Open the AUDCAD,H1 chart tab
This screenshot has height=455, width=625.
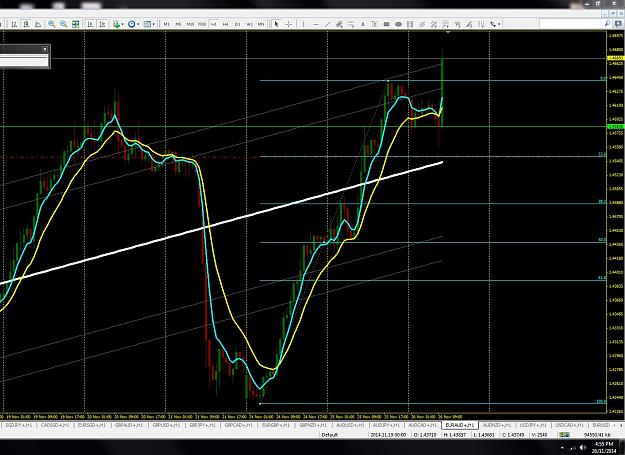(422, 426)
